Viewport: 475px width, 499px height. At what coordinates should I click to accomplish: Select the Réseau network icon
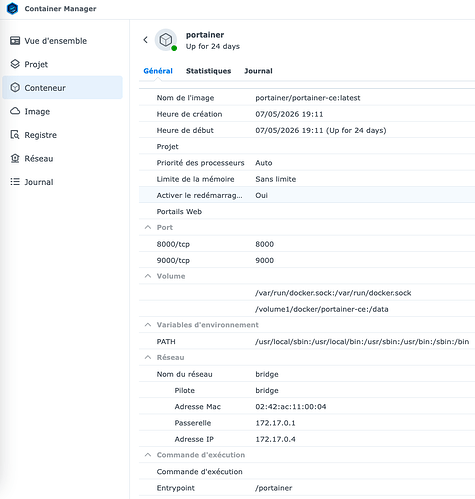(15, 158)
